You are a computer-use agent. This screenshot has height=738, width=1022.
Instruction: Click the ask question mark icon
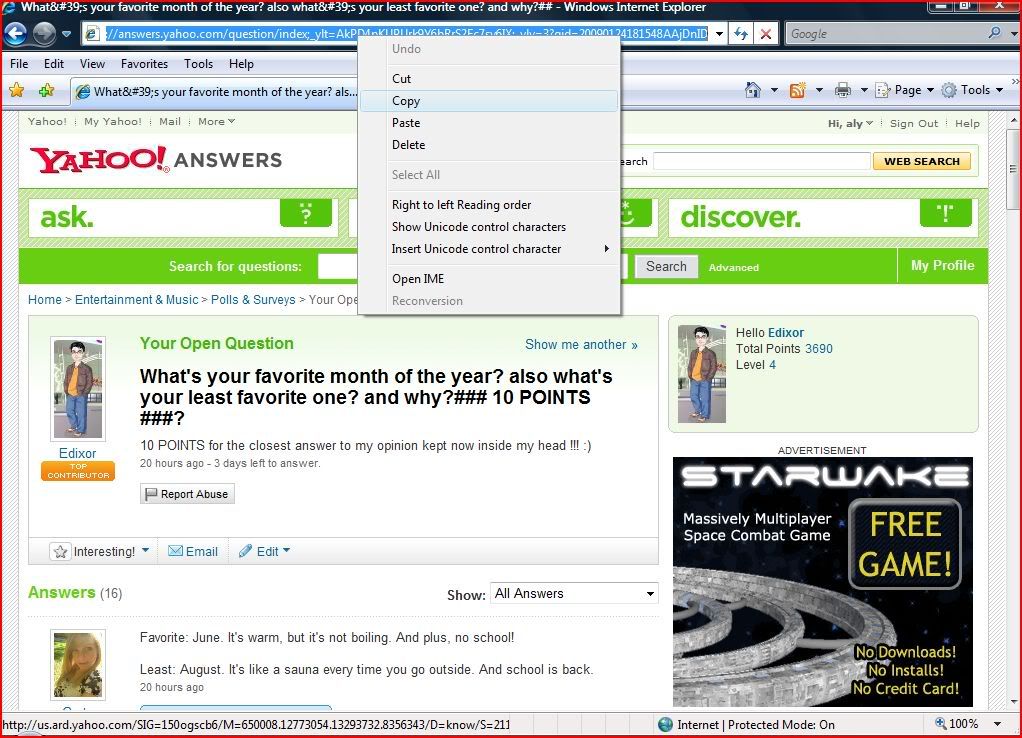click(306, 213)
